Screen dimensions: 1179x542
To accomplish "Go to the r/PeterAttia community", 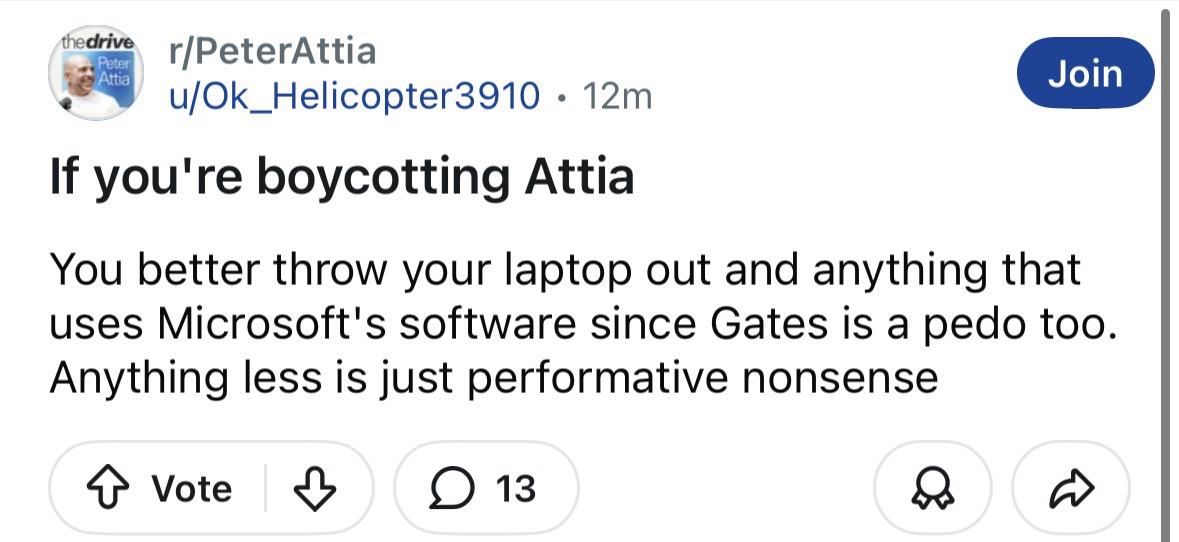I will pyautogui.click(x=273, y=50).
